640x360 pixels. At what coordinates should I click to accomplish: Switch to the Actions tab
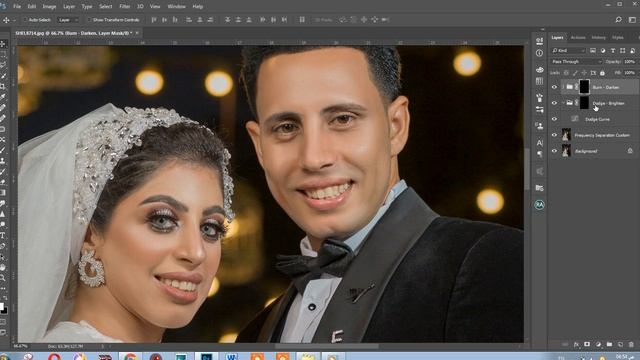pos(578,38)
